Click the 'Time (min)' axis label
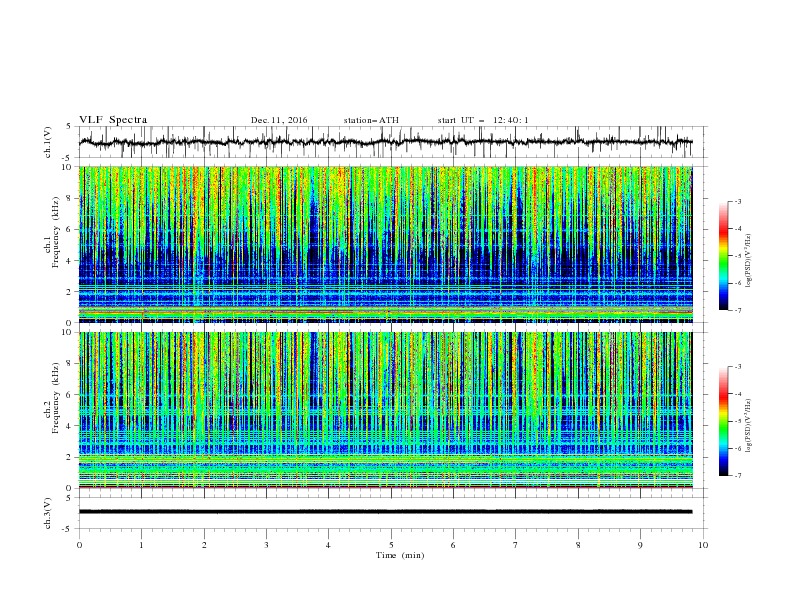792x612 pixels. point(400,555)
